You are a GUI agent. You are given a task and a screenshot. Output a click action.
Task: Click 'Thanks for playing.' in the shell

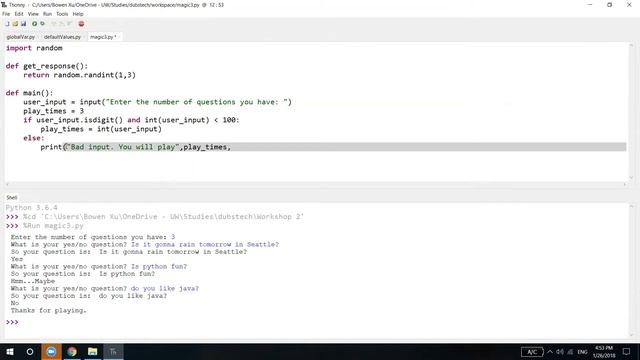point(49,311)
